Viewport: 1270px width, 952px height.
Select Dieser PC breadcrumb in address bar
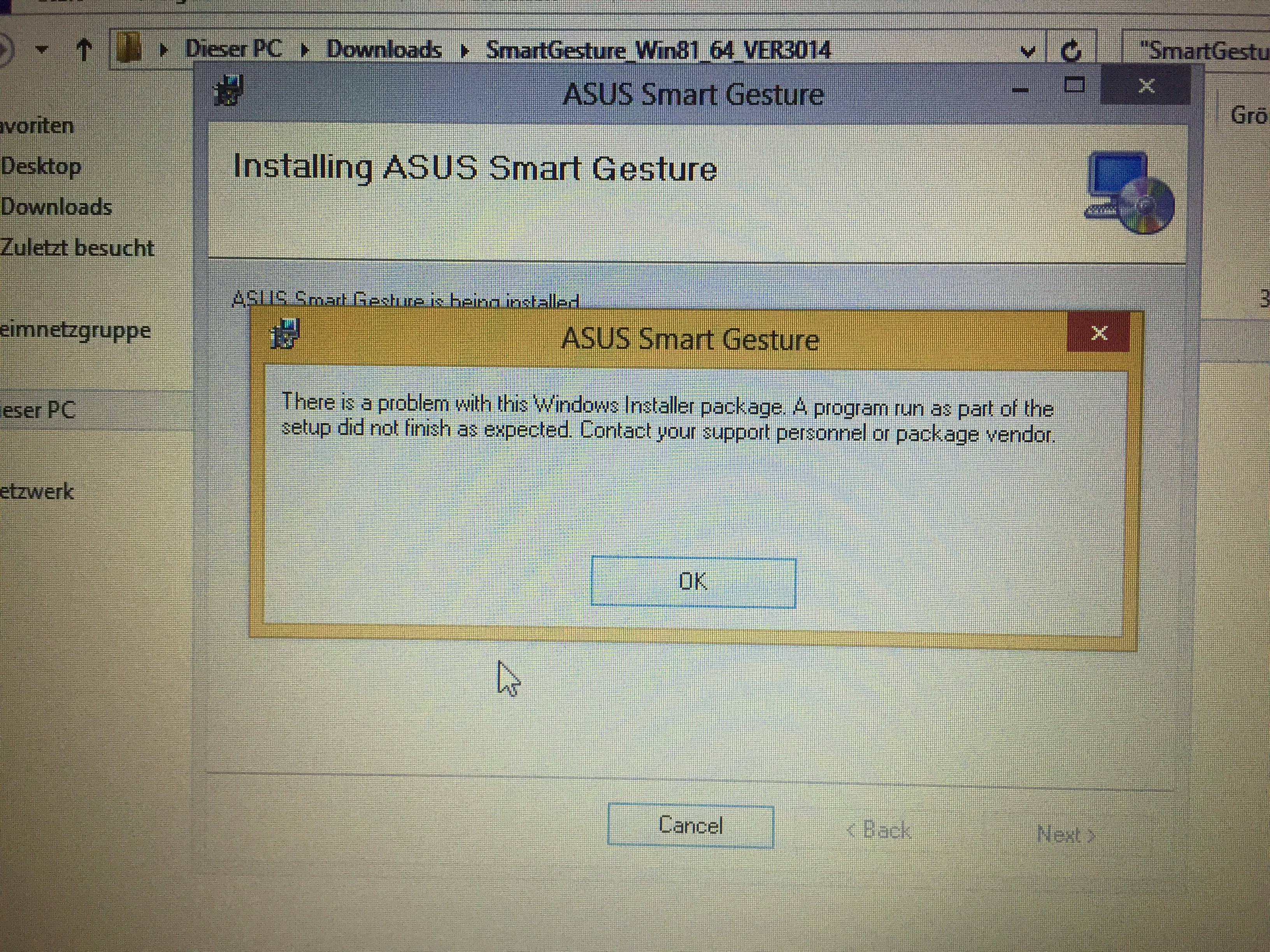point(233,49)
